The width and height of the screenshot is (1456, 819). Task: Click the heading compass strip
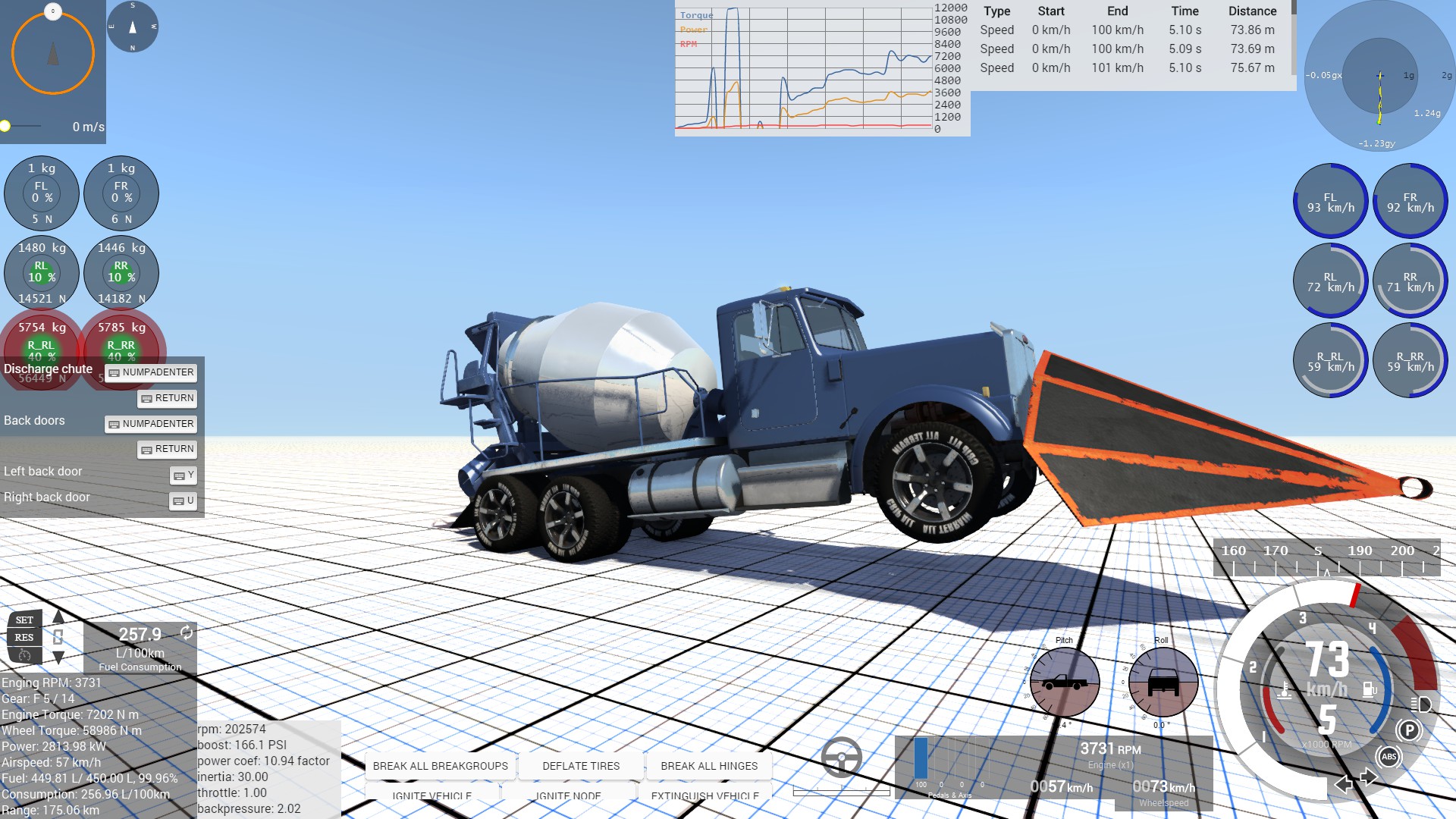pos(1327,557)
